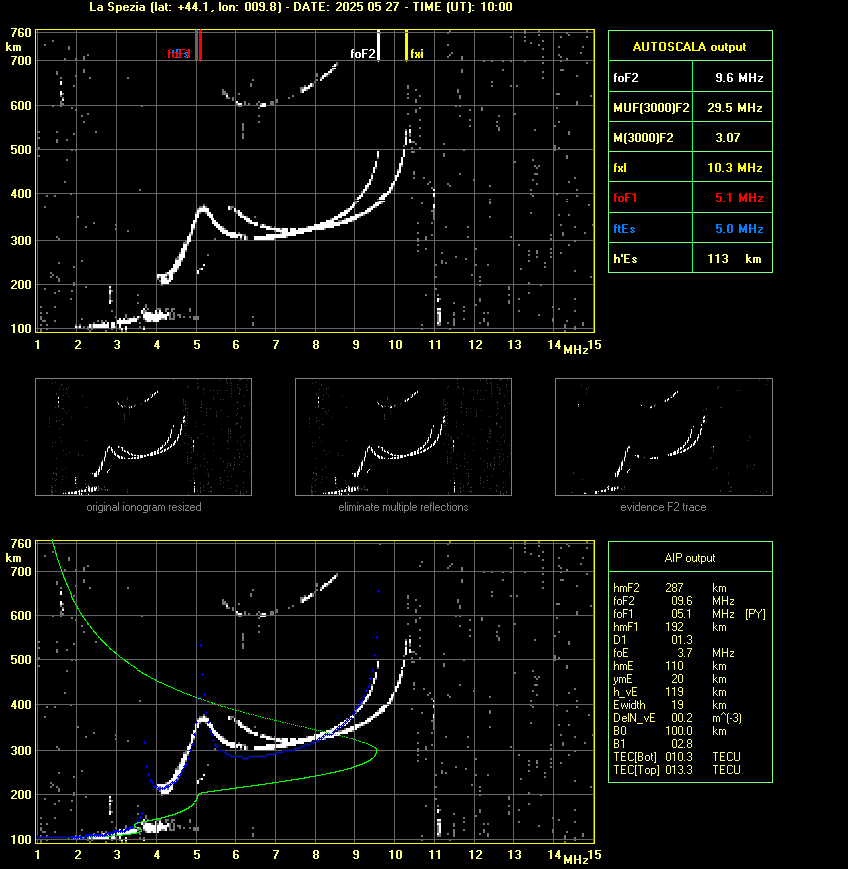Click the hmE 110 km row

coord(670,666)
